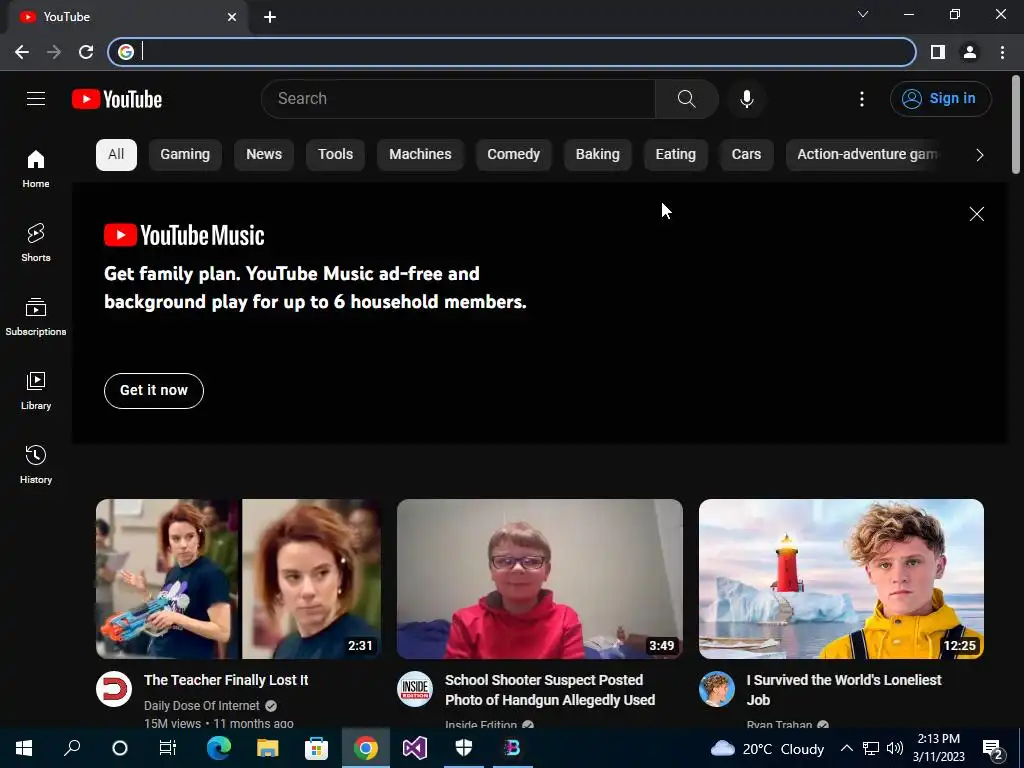This screenshot has width=1024, height=768.
Task: Open the lighthouse thumbnail (12:25)
Action: click(x=841, y=579)
